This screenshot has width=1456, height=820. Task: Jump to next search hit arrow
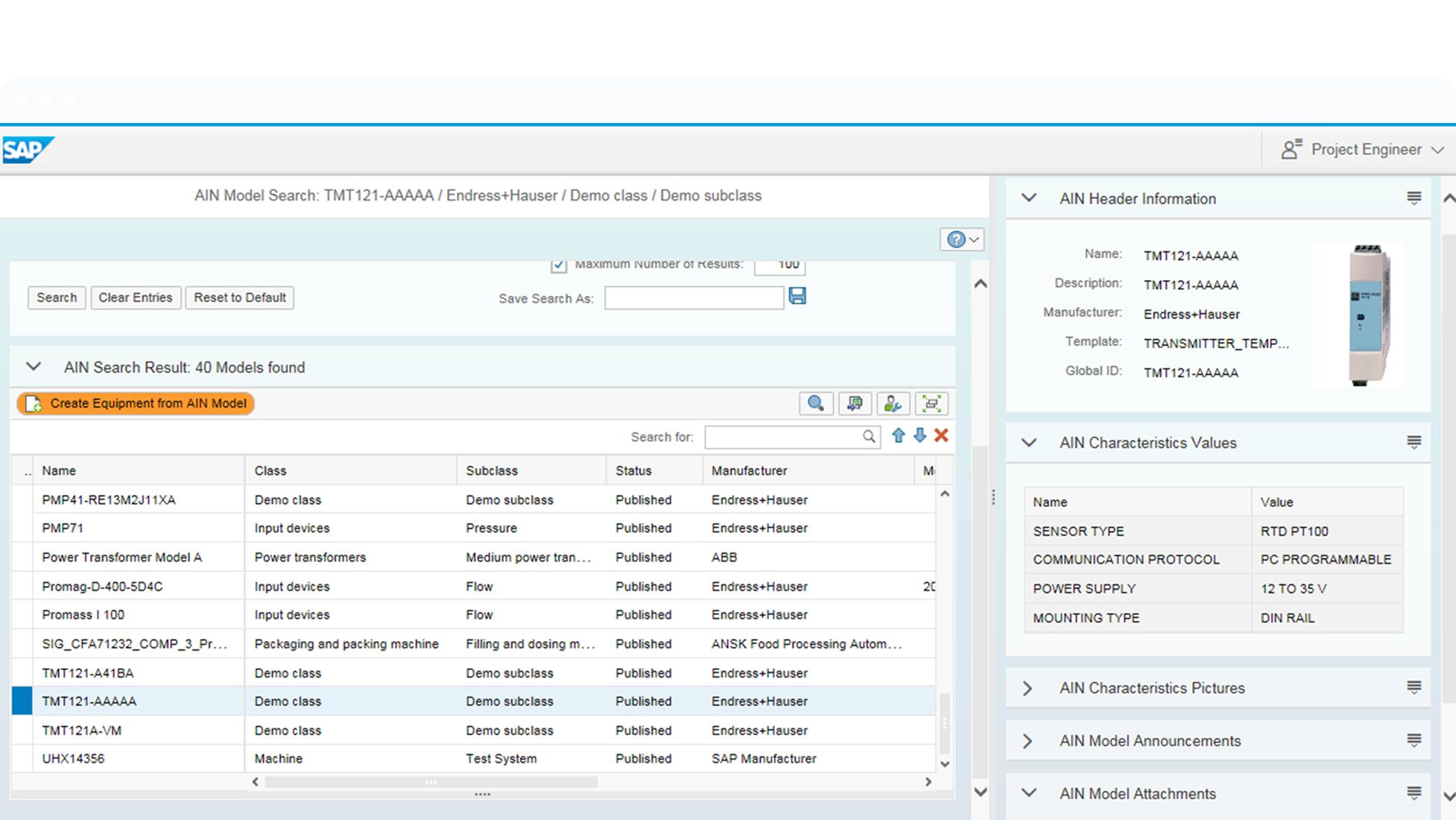tap(920, 436)
